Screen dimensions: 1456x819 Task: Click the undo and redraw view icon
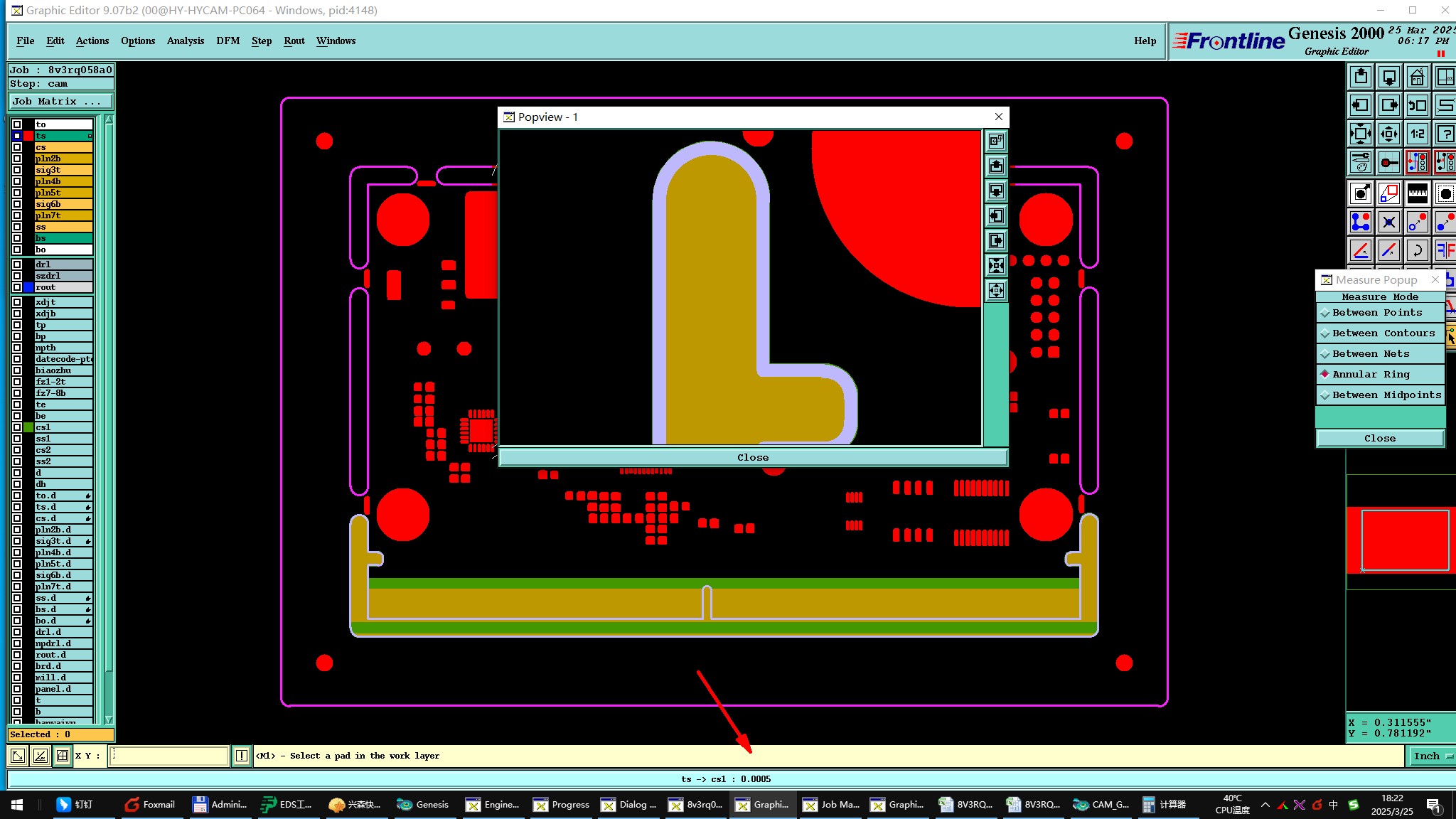click(1417, 105)
